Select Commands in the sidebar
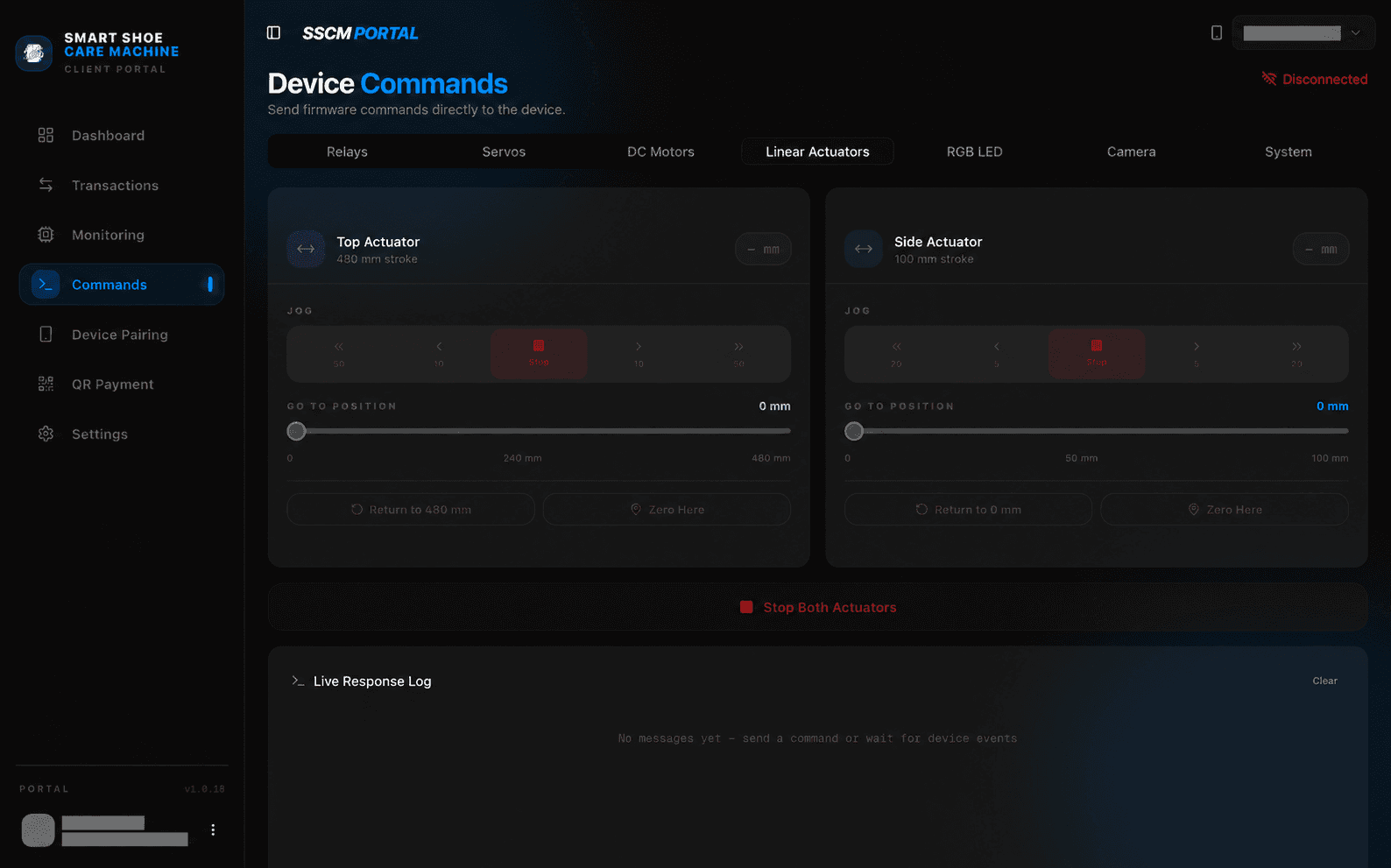 click(x=122, y=285)
